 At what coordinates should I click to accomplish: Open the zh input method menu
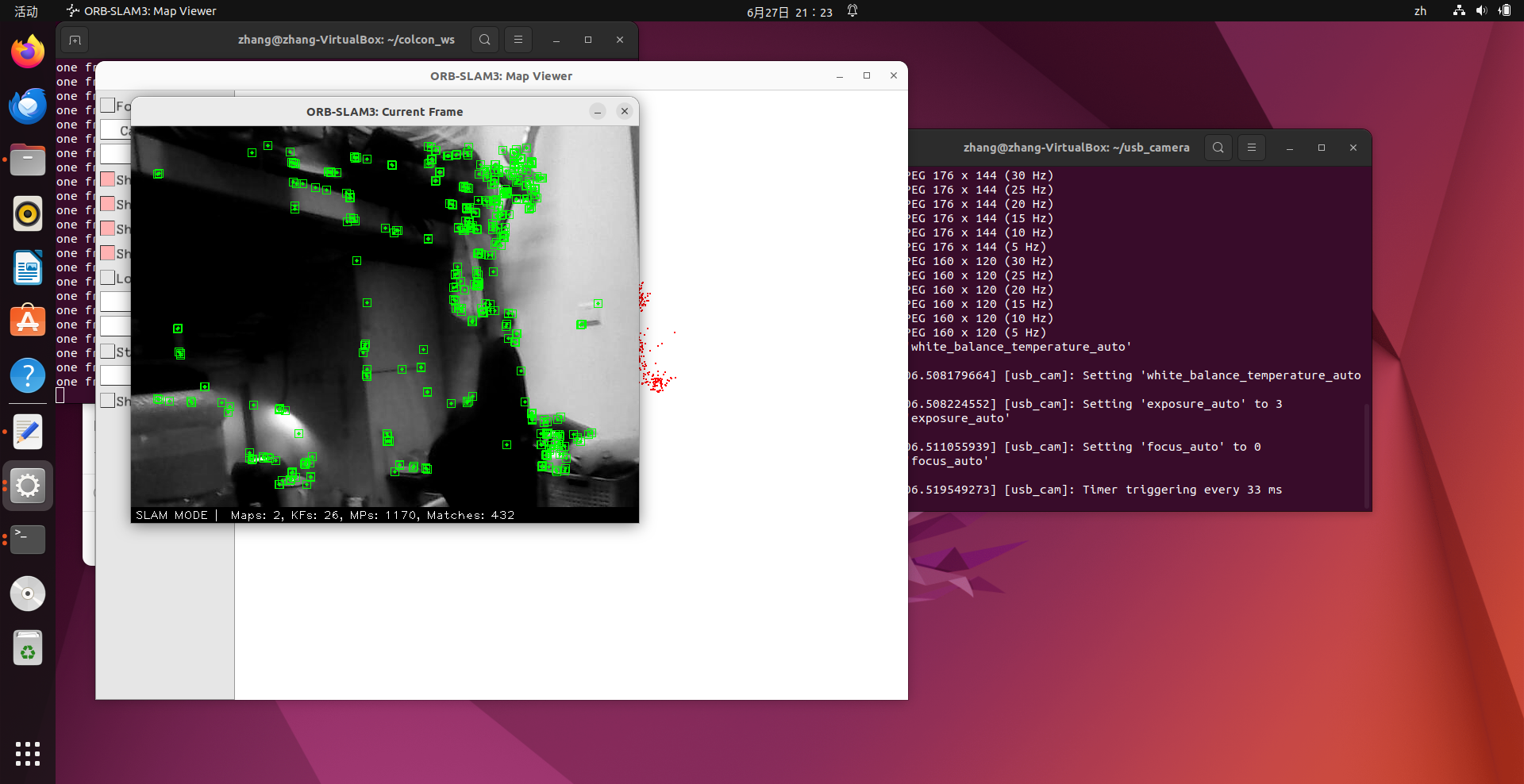(1420, 11)
